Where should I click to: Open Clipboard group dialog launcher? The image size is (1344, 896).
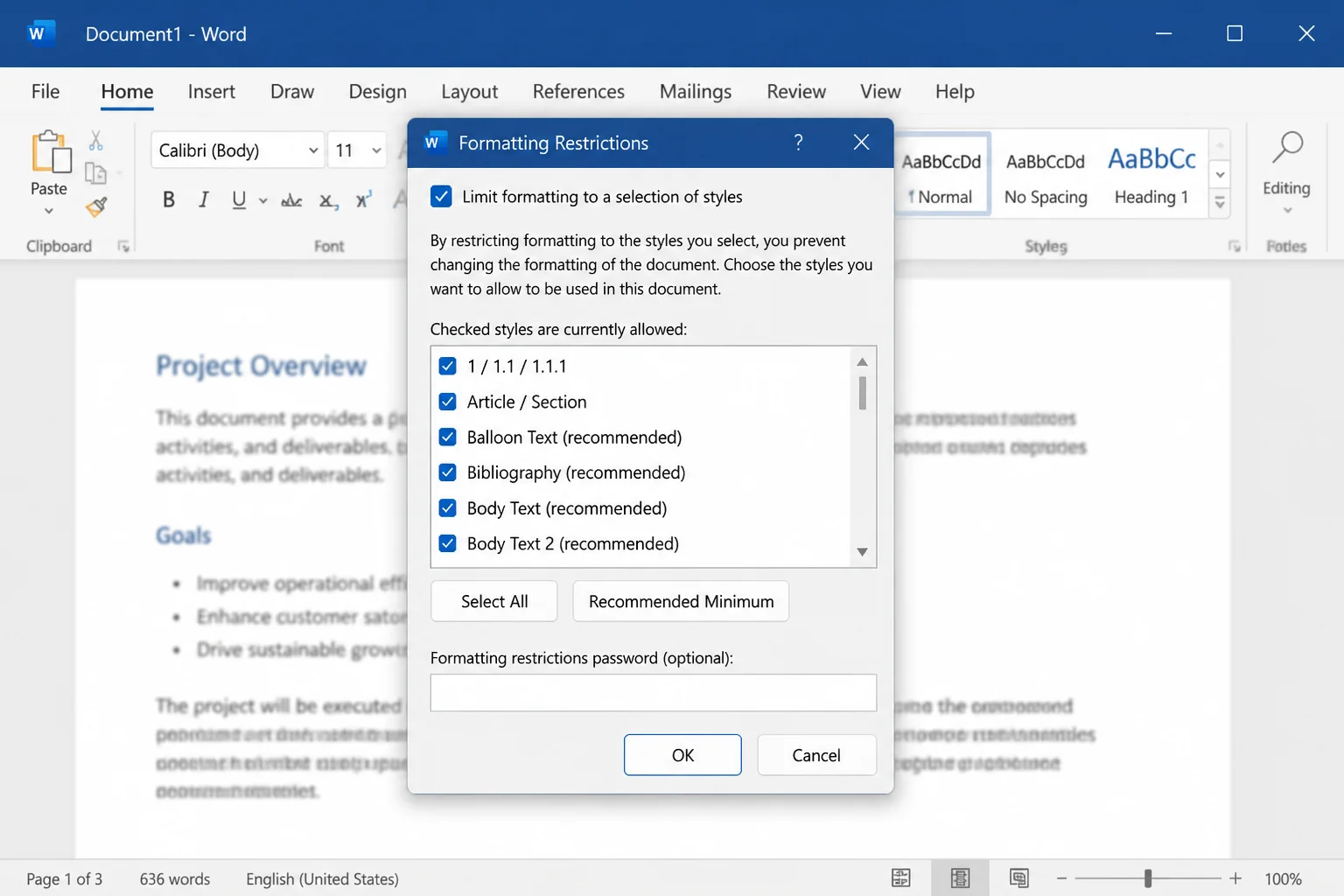pos(123,247)
